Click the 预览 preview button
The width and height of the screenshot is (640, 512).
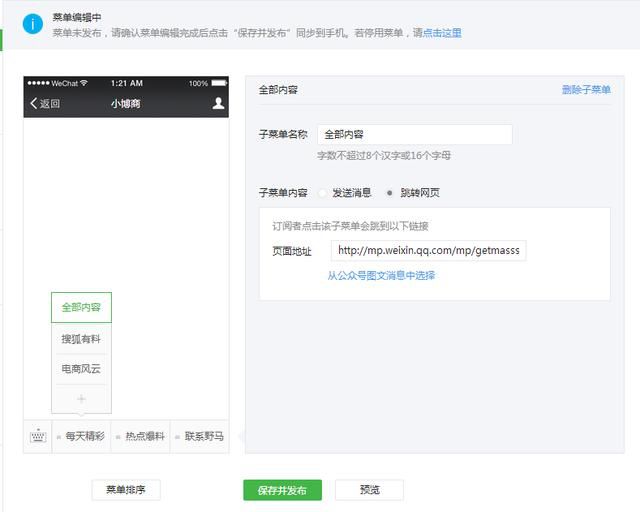(x=369, y=490)
